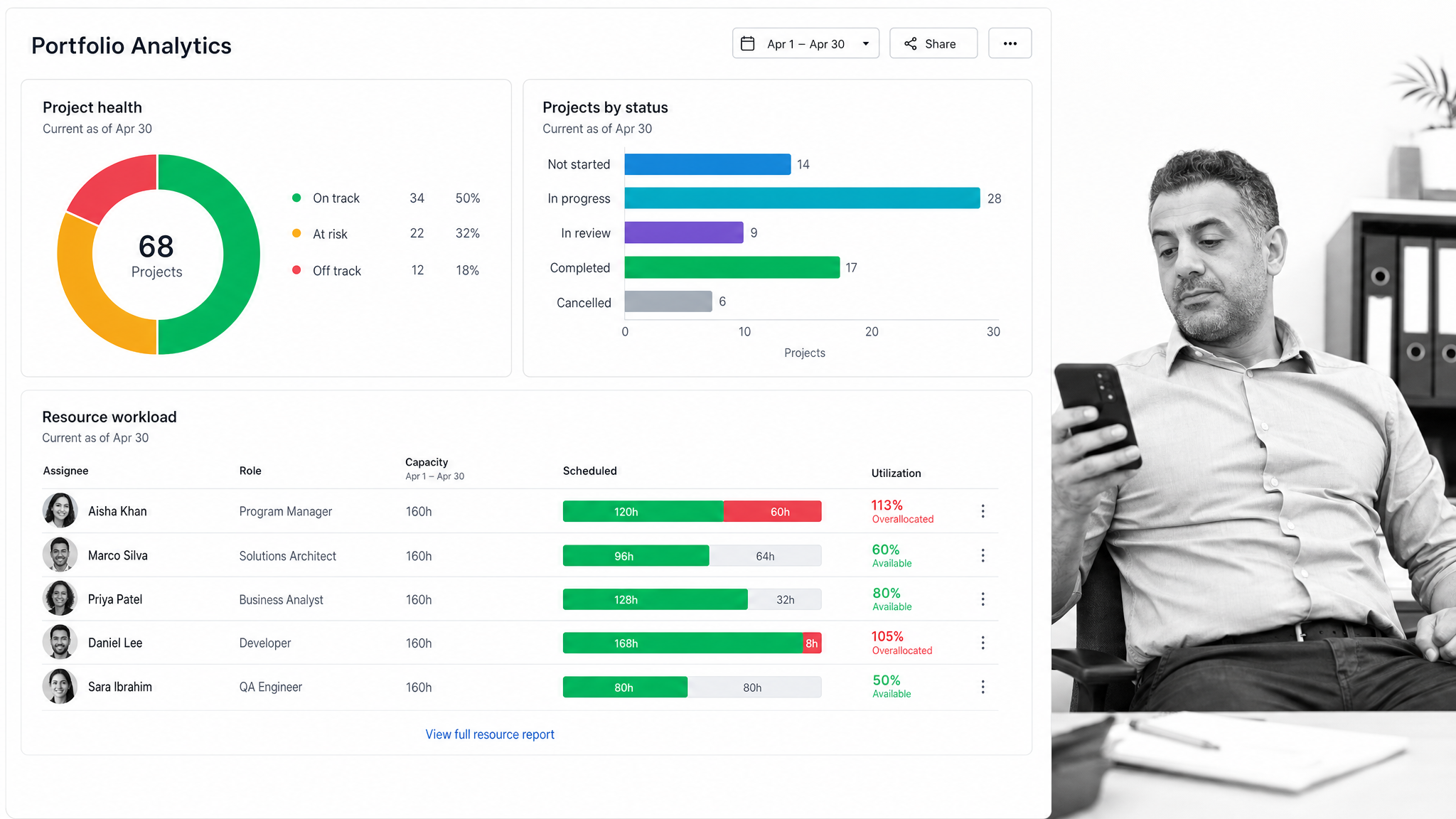Click the 105% Overallocated utilization value
This screenshot has width=1456, height=819.
901,643
